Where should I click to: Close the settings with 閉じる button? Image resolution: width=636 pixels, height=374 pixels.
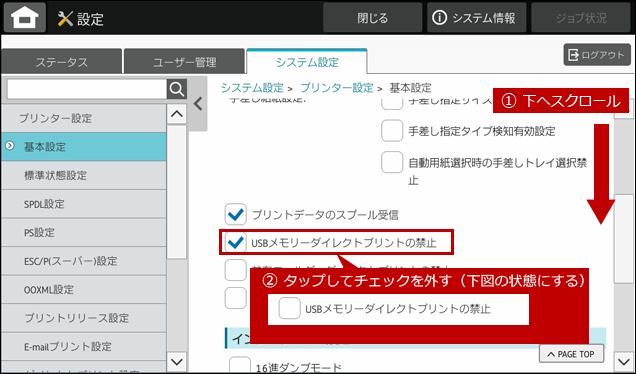(373, 18)
